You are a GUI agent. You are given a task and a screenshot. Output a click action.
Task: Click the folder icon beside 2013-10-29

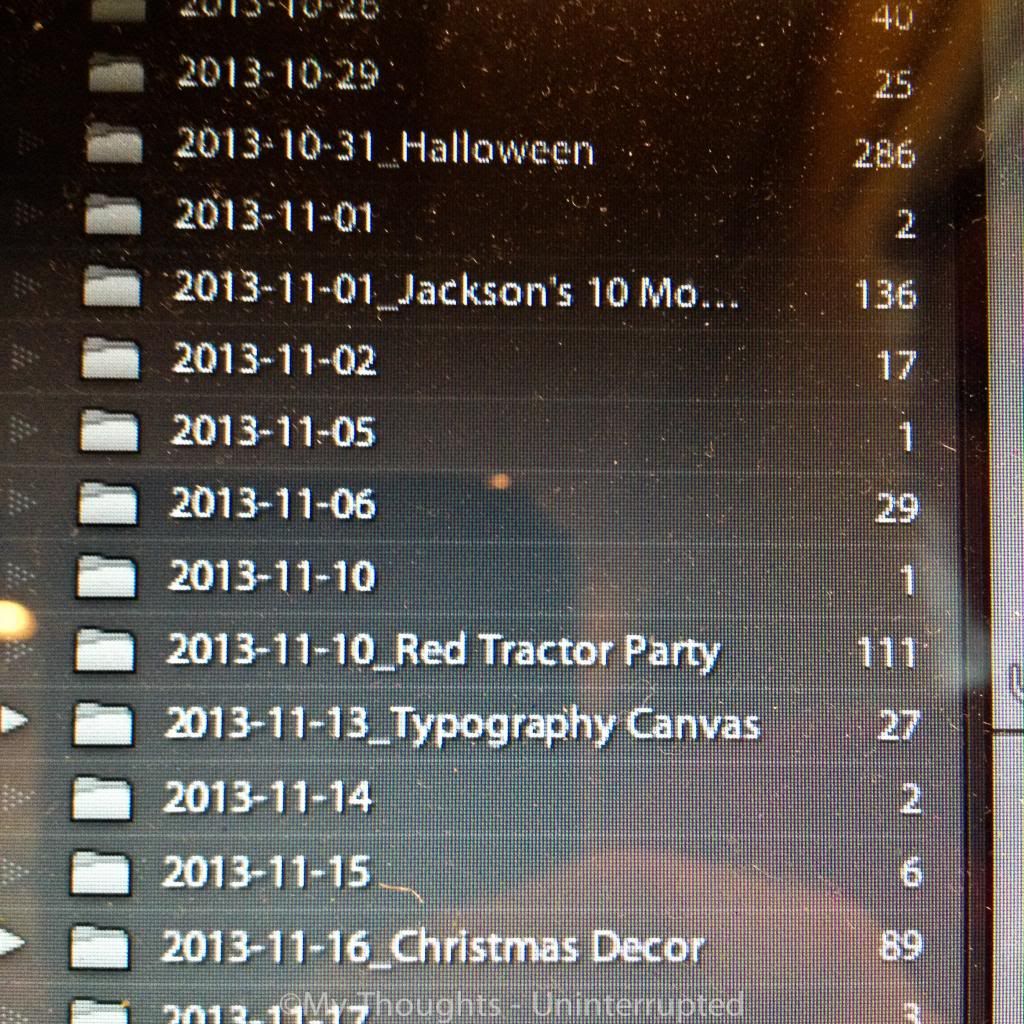click(116, 72)
